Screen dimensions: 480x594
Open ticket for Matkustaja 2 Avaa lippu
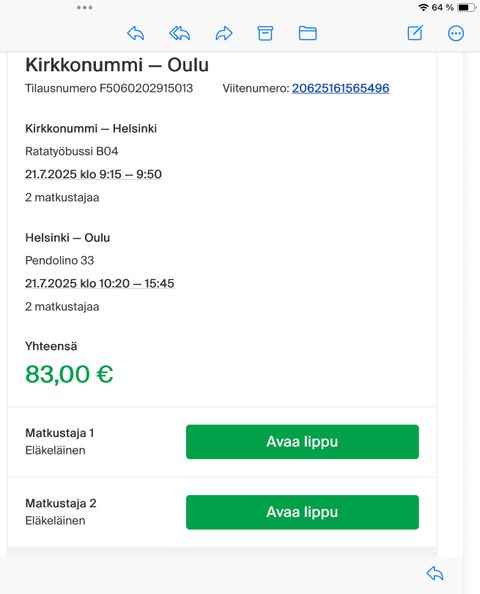302,512
